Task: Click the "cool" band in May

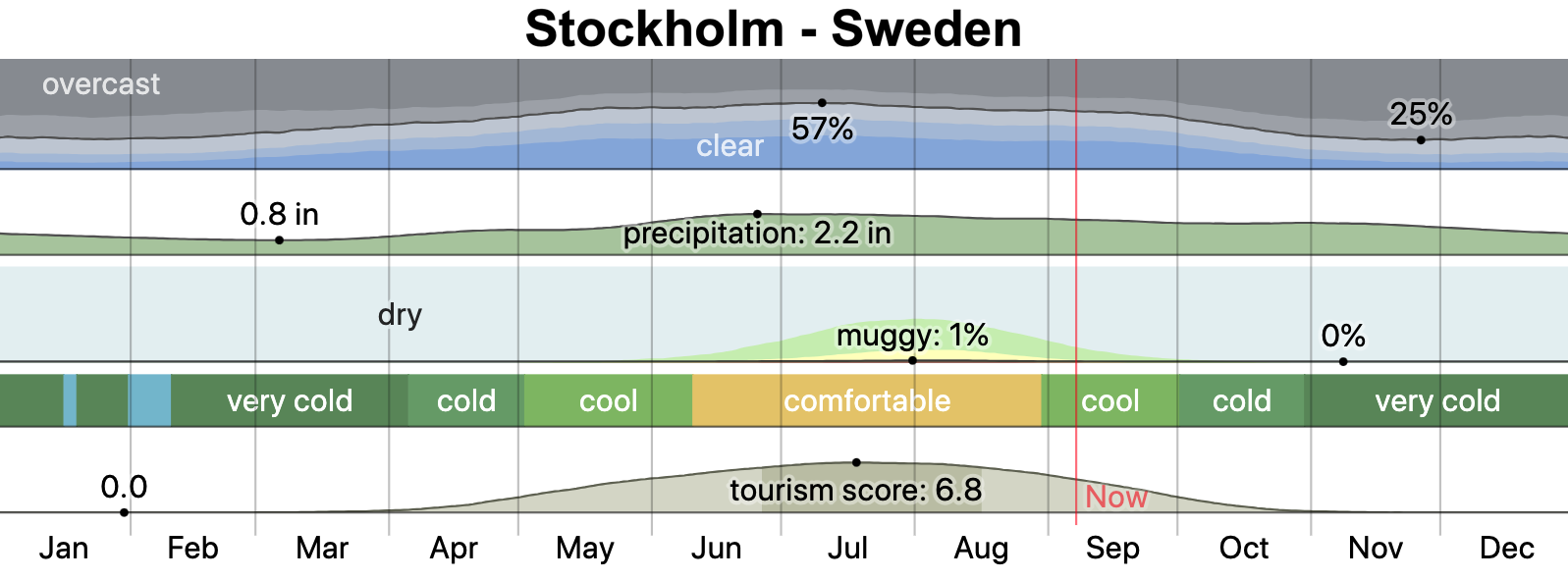Action: click(x=608, y=400)
